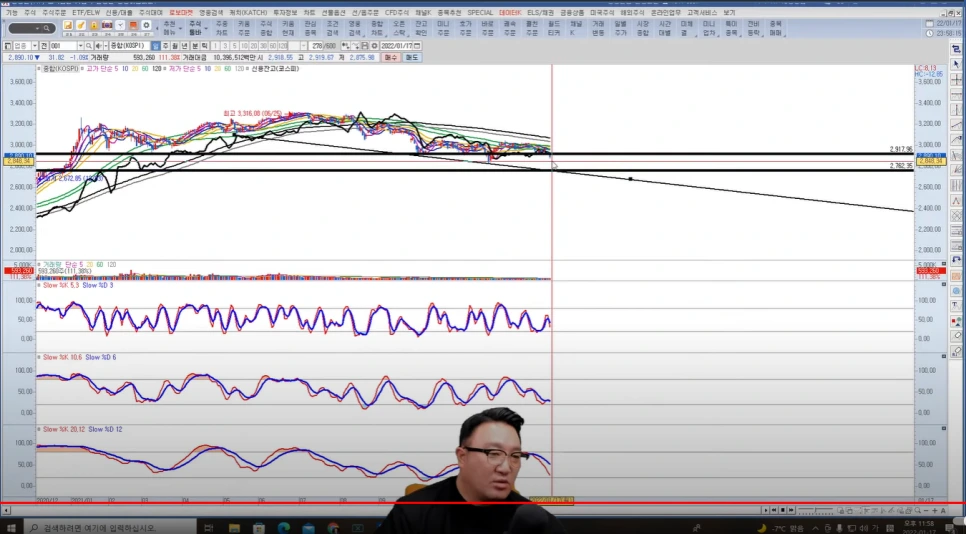The height and width of the screenshot is (534, 966).
Task: Select 주 (weekly) chart period
Action: coord(166,46)
